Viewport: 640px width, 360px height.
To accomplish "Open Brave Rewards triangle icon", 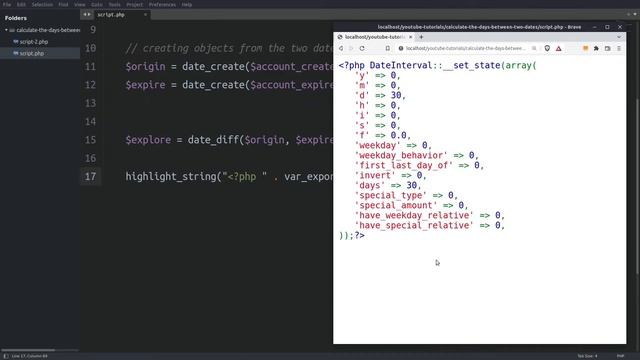I will [x=559, y=48].
